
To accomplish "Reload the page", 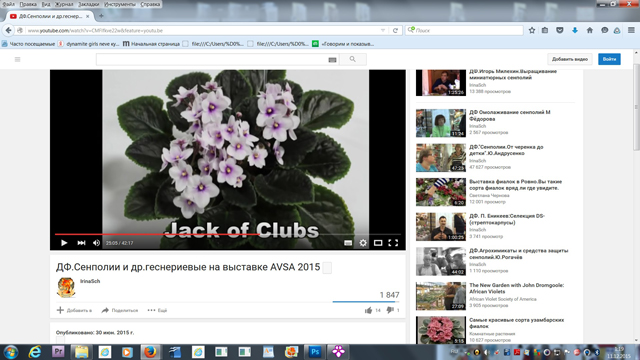I will [395, 30].
